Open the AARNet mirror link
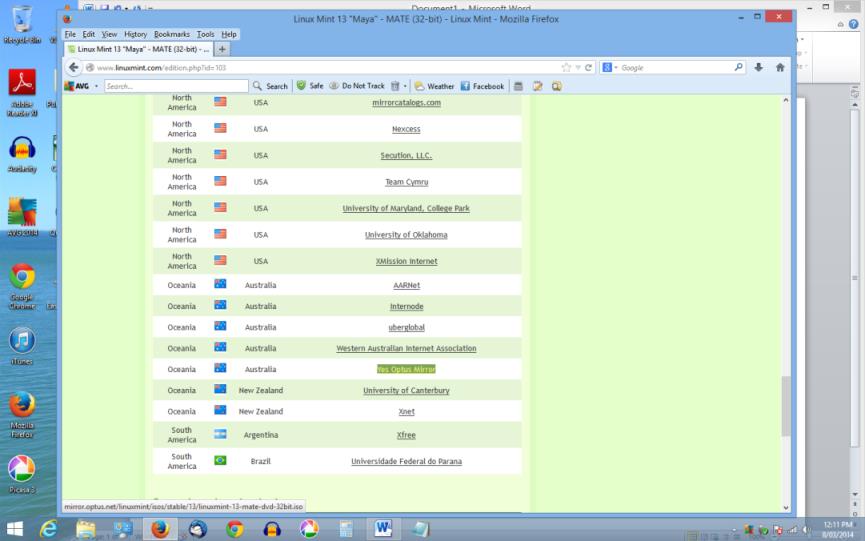This screenshot has height=541, width=865. pos(407,285)
